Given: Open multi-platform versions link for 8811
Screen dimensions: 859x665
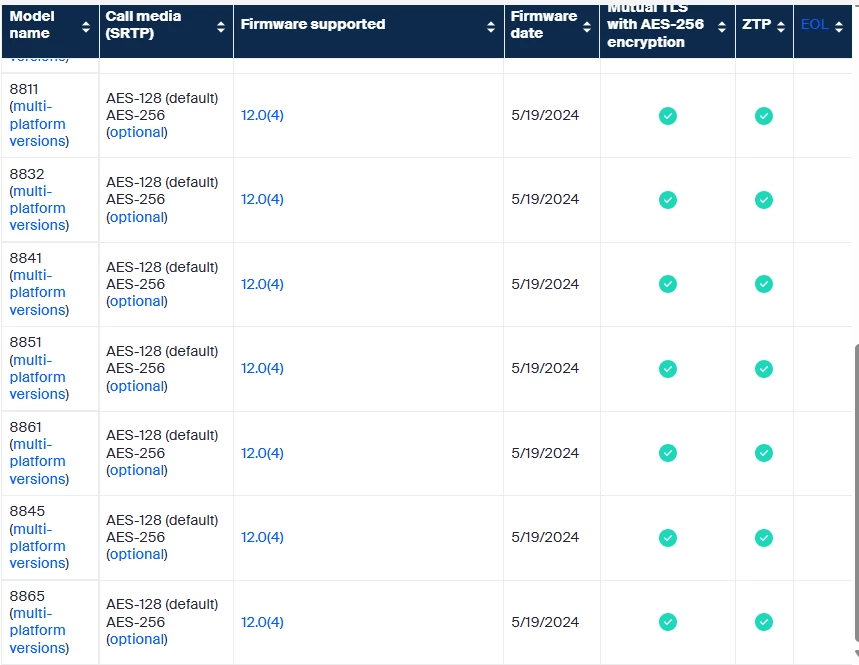Looking at the screenshot, I should 38,124.
